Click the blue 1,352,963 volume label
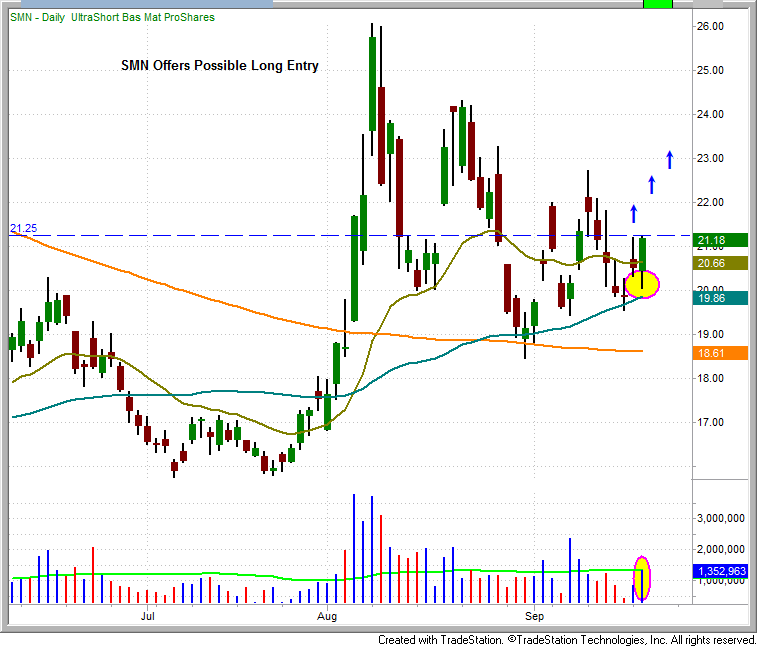The image size is (757, 646). click(719, 571)
